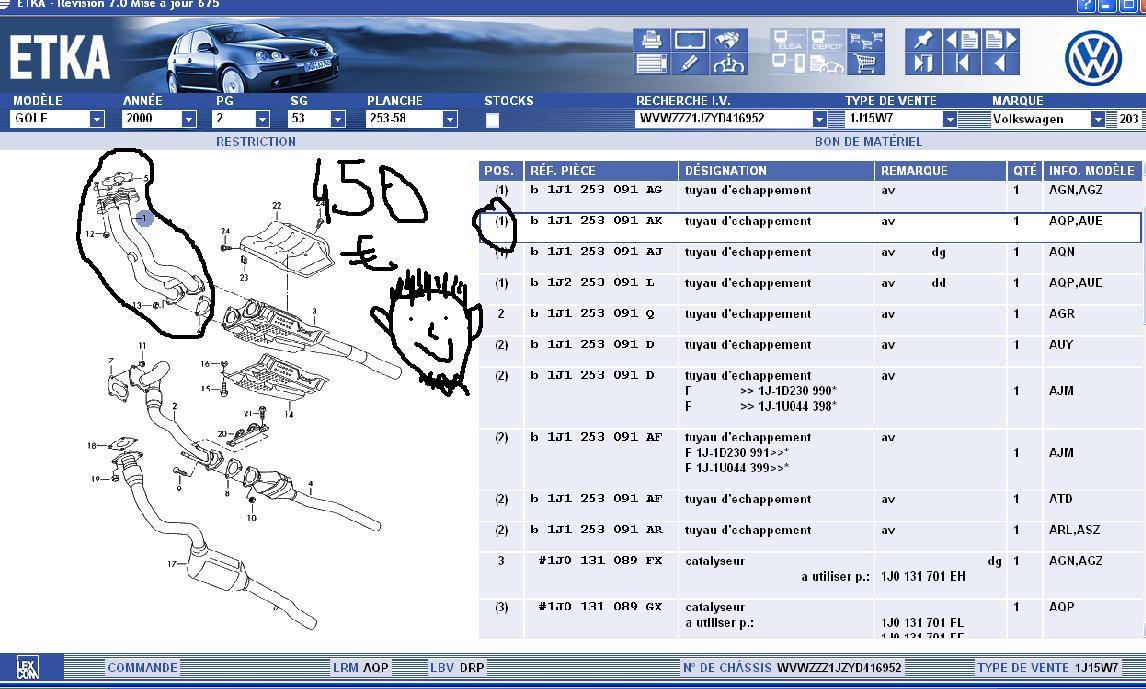1146x689 pixels.
Task: Open the single shopping cart icon
Action: (x=866, y=64)
